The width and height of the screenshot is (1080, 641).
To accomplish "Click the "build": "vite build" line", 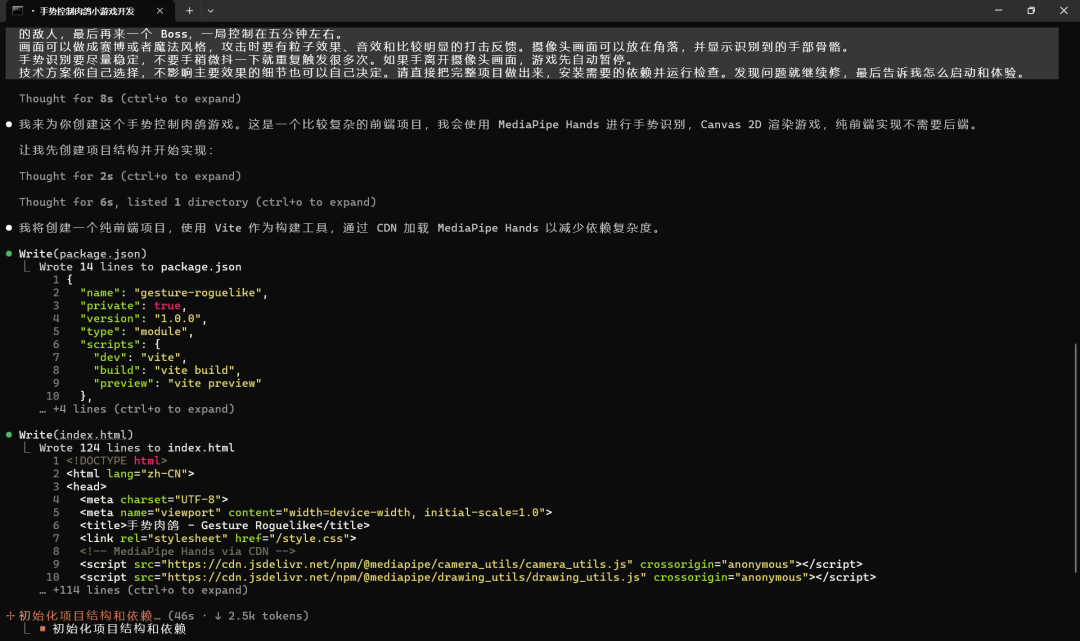I will (167, 370).
